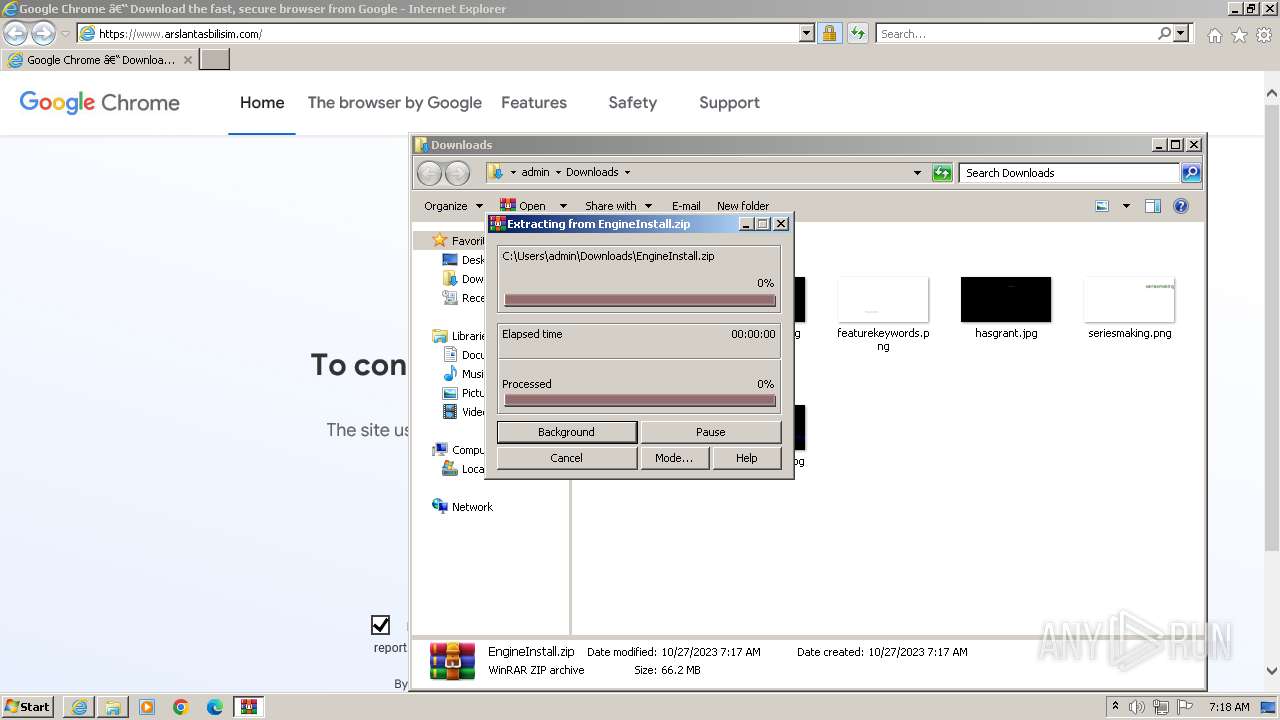
Task: Click the Search Downloads magnifier icon
Action: 1191,173
